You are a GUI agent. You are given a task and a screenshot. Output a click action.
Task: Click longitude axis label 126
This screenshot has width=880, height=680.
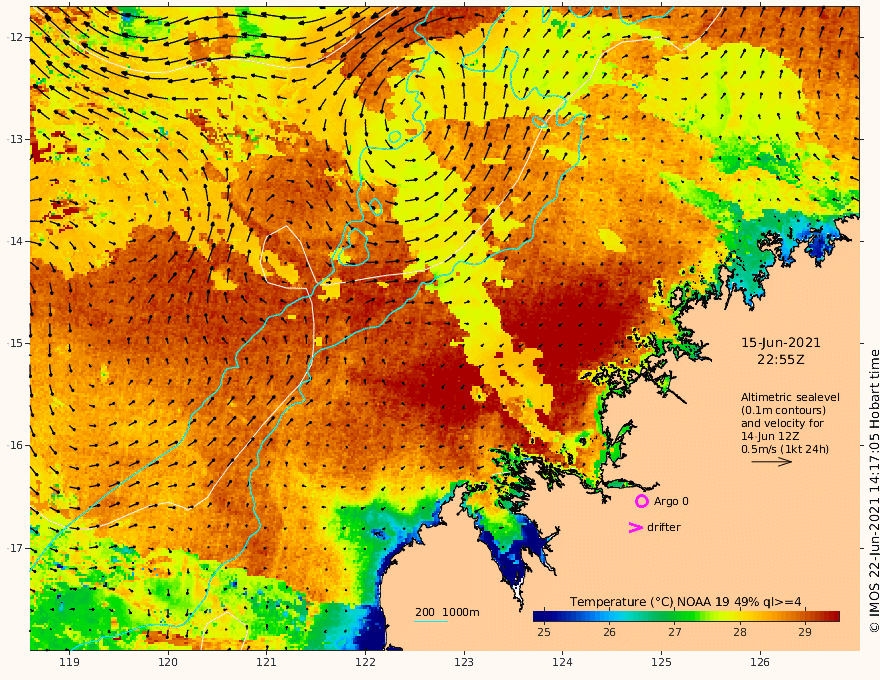tap(760, 662)
